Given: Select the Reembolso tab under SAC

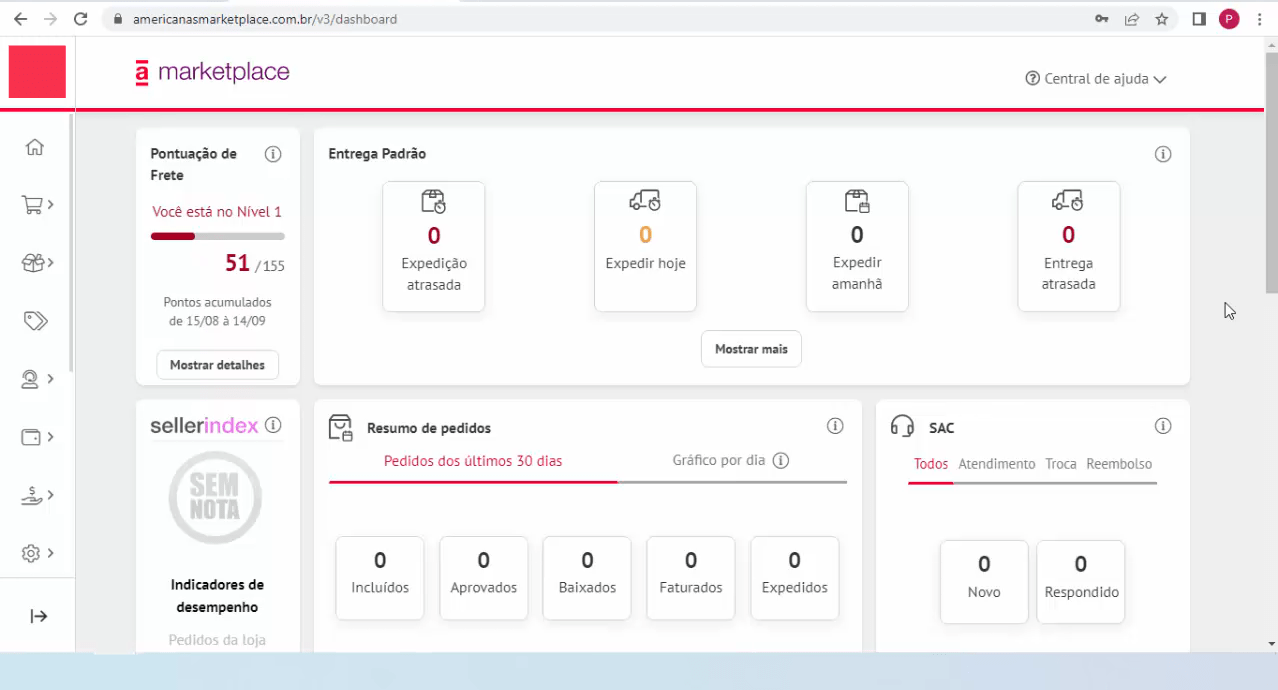Looking at the screenshot, I should (x=1119, y=464).
